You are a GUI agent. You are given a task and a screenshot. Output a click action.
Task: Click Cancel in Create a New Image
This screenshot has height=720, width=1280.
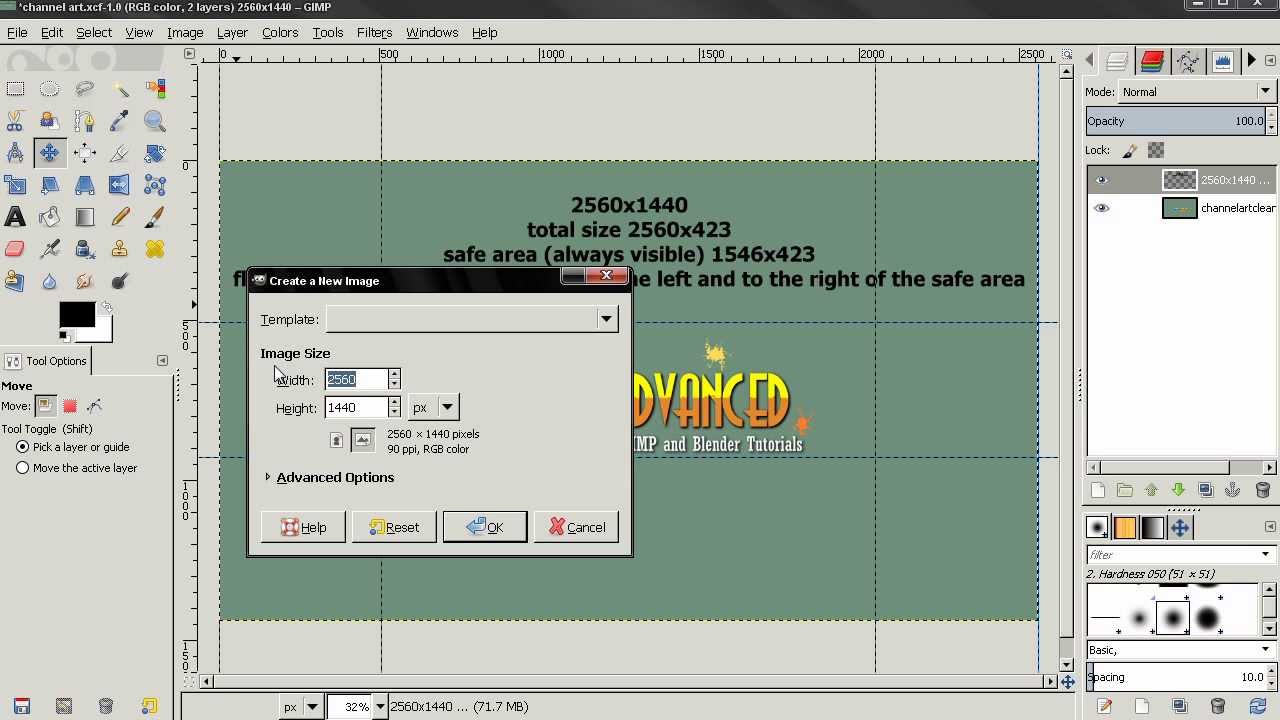coord(576,527)
